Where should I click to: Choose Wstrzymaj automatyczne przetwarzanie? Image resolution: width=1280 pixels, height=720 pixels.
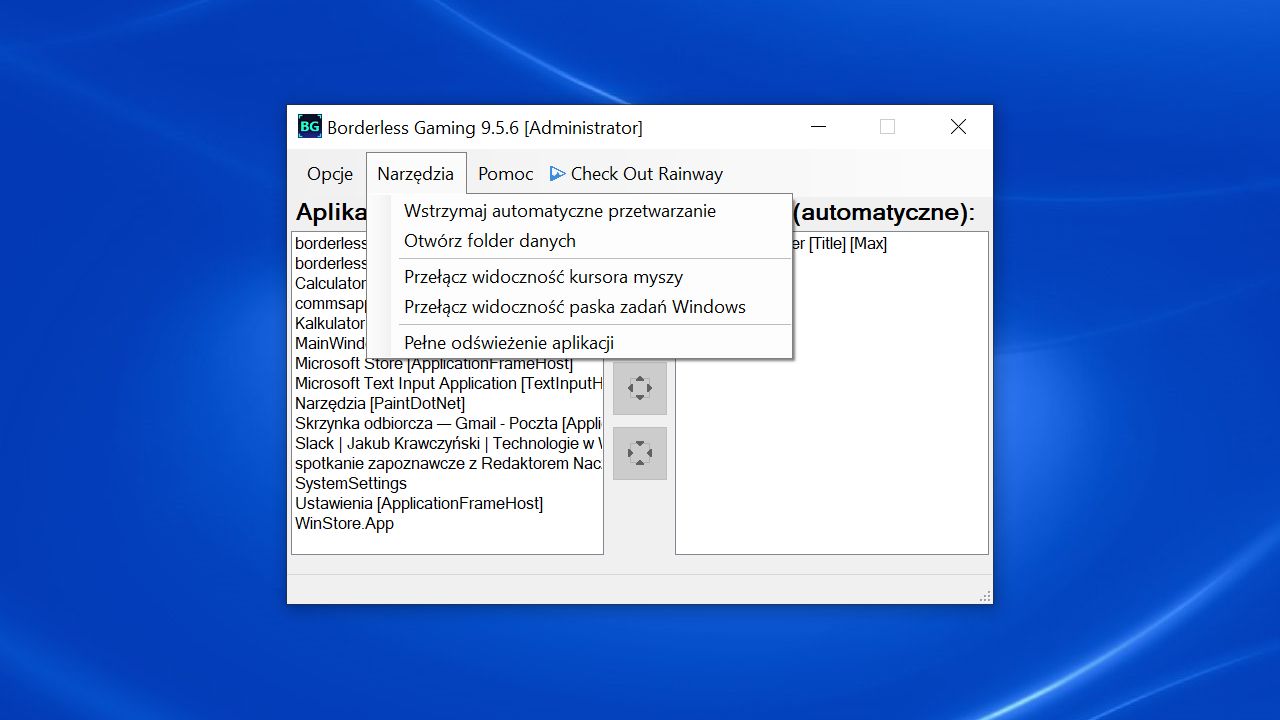tap(580, 211)
